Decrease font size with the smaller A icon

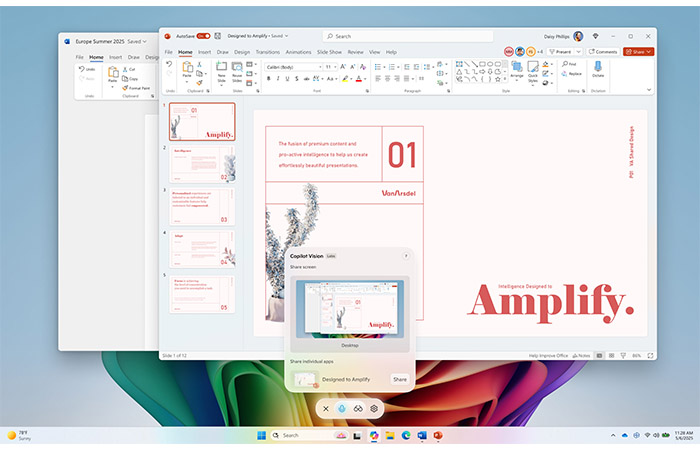pyautogui.click(x=352, y=67)
